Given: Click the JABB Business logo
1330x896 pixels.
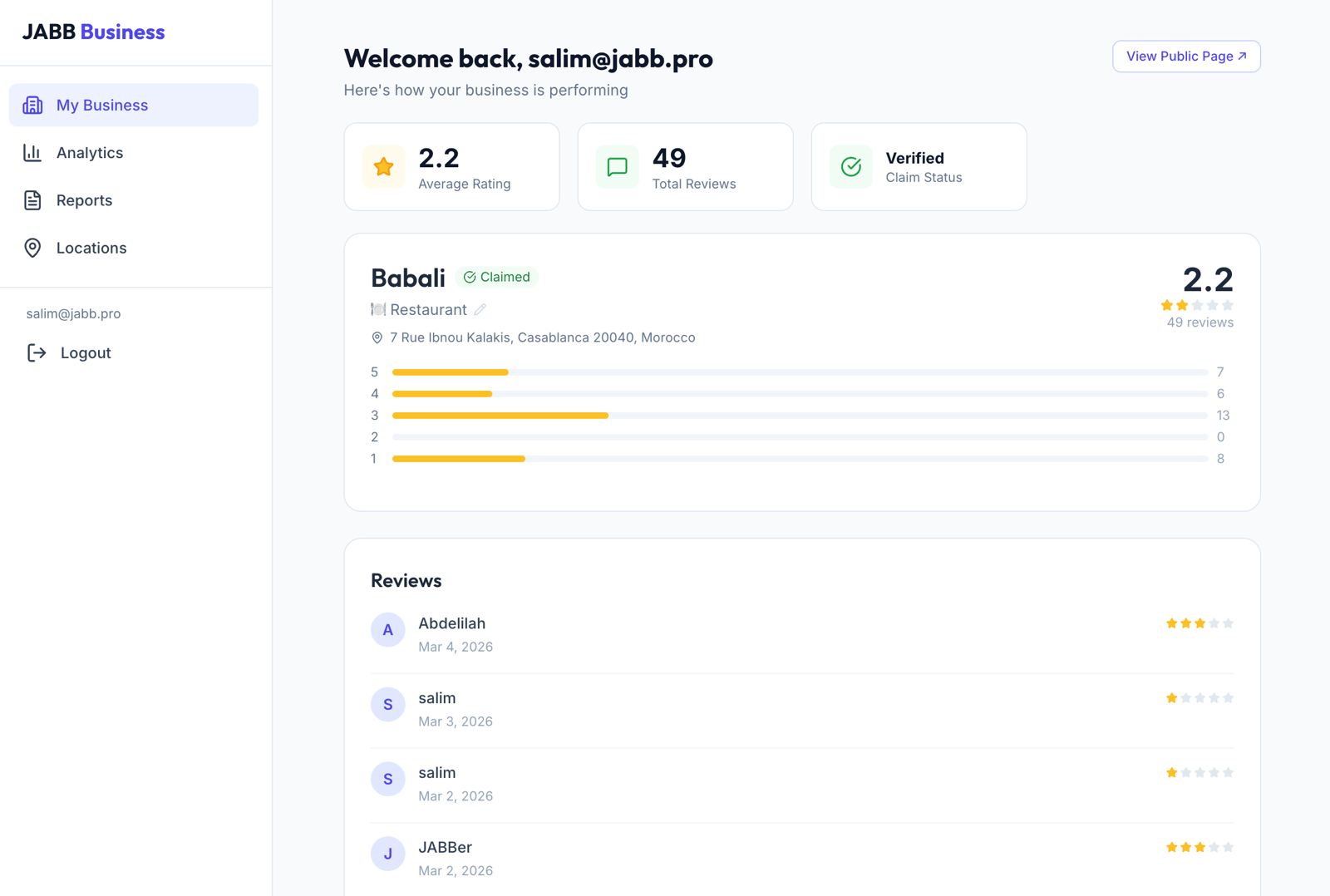Looking at the screenshot, I should tap(93, 32).
